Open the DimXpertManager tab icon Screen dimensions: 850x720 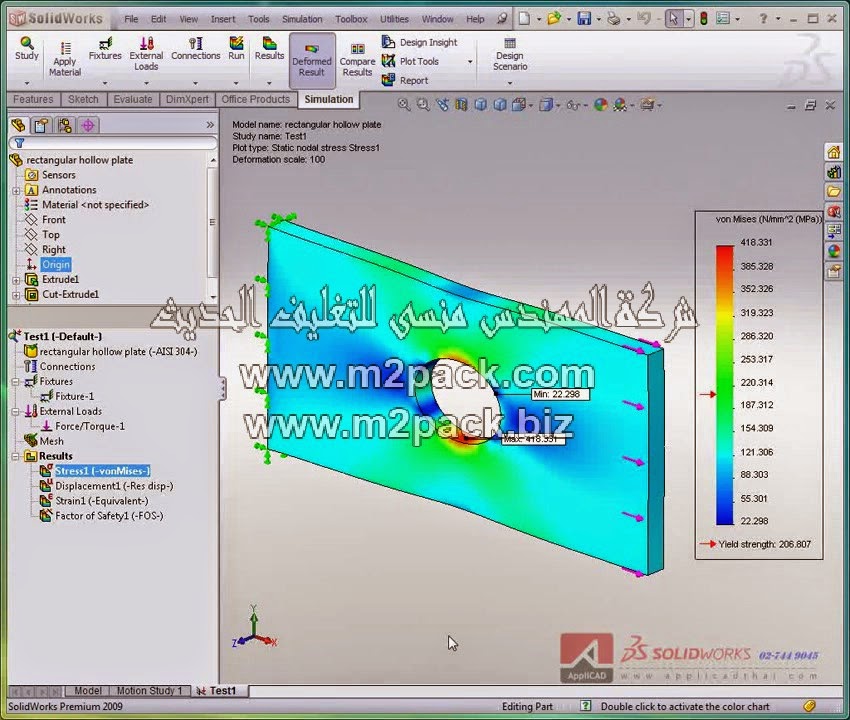coord(88,126)
